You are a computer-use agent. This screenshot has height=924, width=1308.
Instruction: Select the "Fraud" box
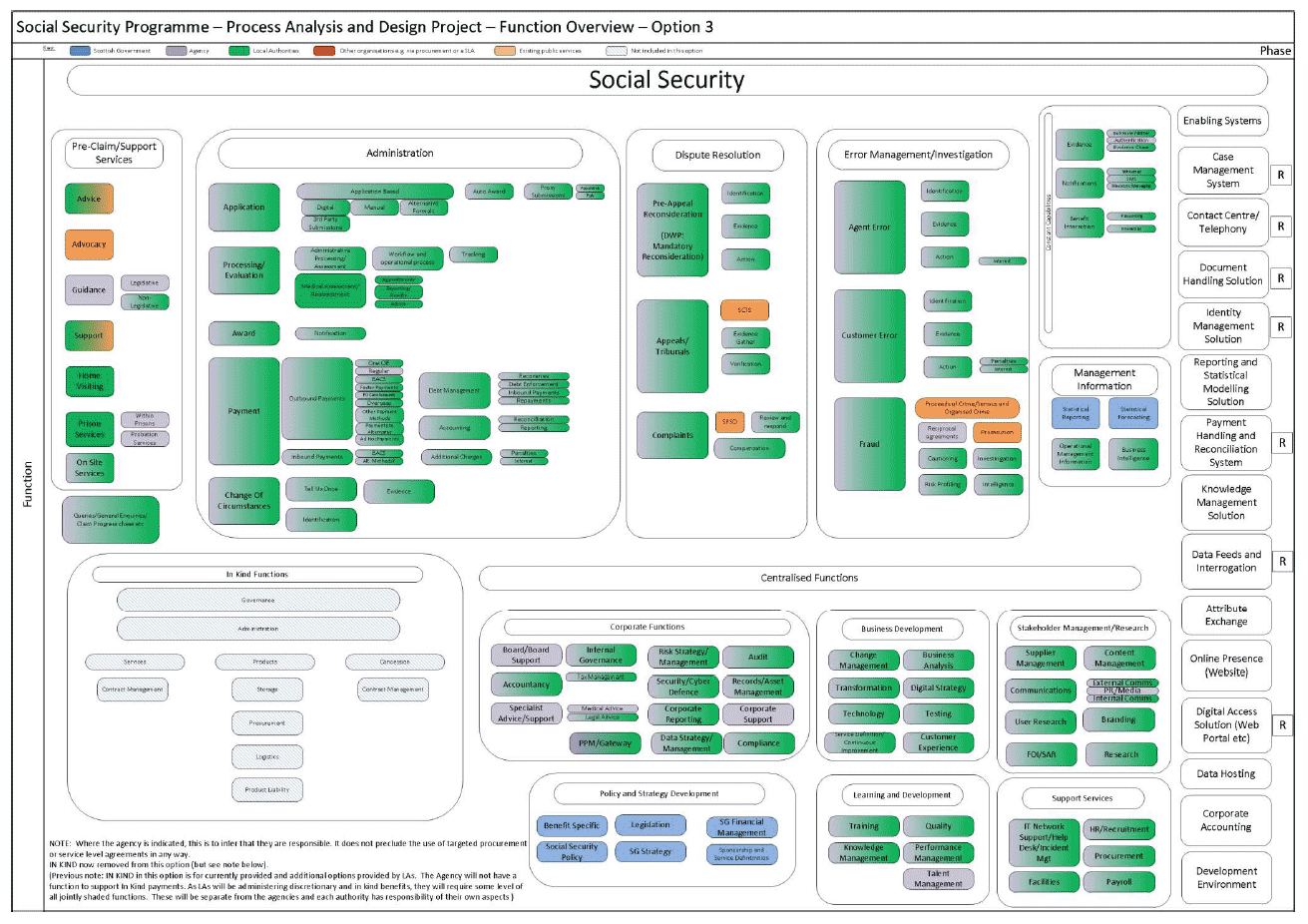point(870,445)
